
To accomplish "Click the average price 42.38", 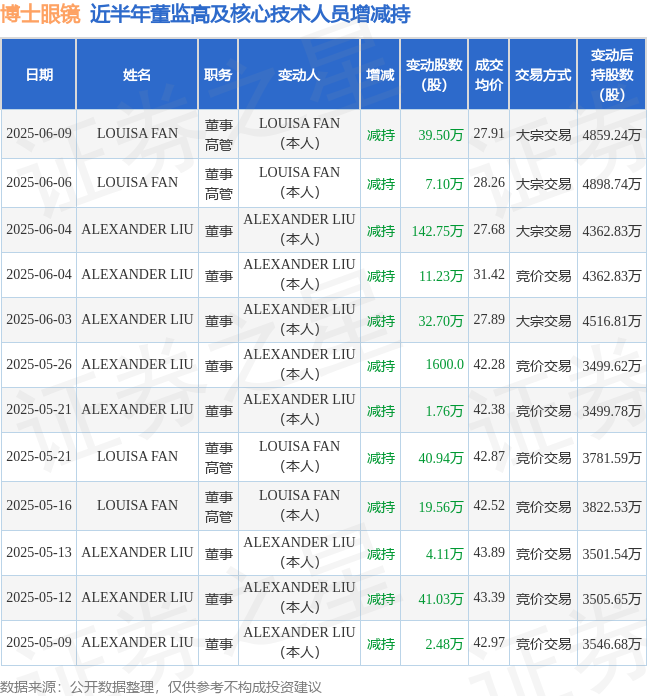I will click(489, 409).
